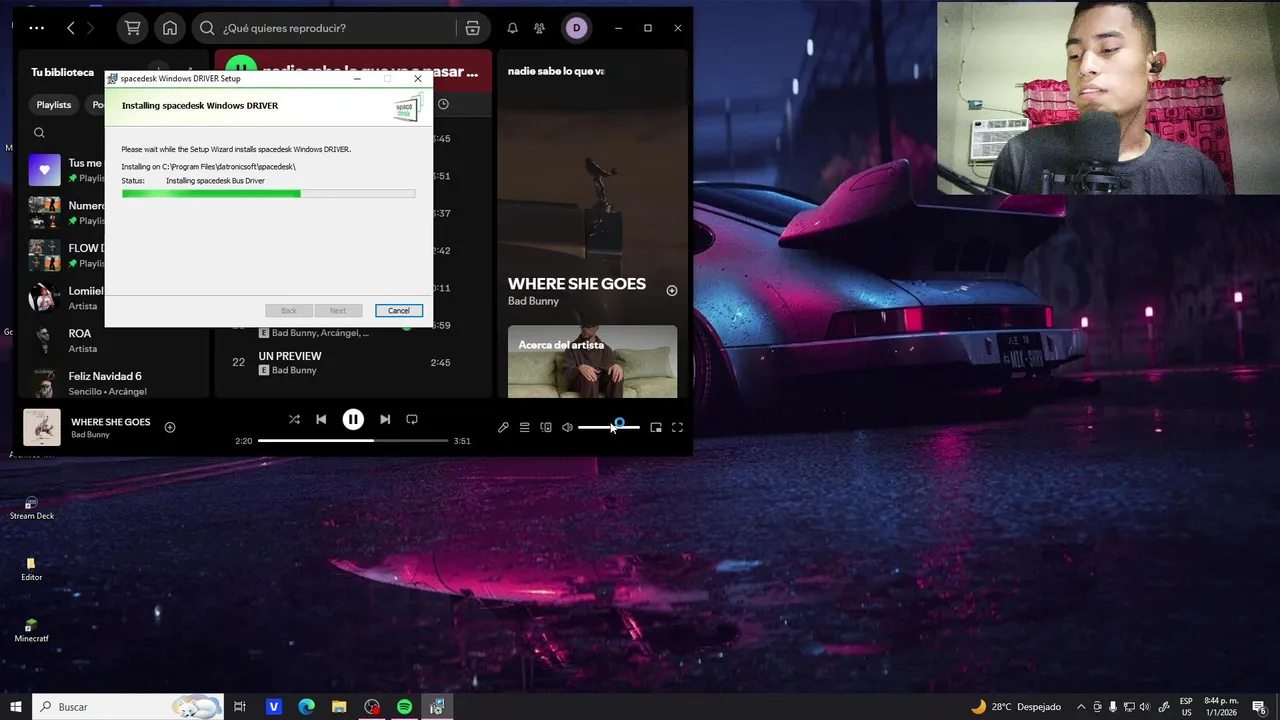Open File Explorer from taskbar

(x=339, y=707)
